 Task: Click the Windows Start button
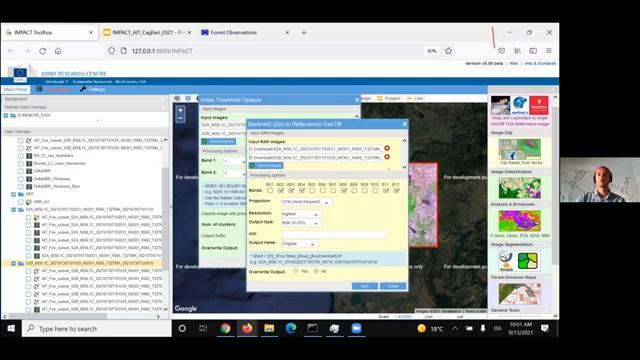pyautogui.click(x=11, y=329)
